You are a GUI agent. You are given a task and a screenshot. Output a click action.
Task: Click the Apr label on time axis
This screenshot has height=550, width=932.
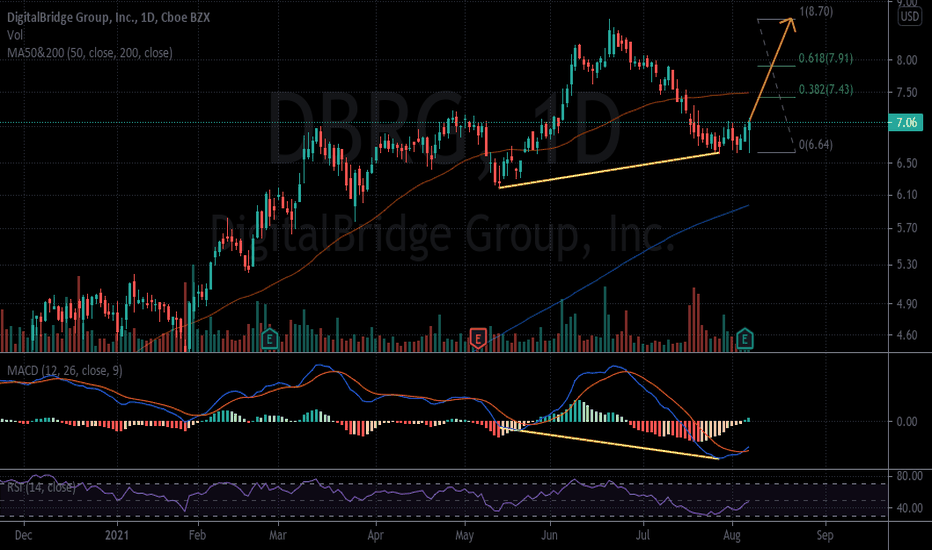[375, 535]
